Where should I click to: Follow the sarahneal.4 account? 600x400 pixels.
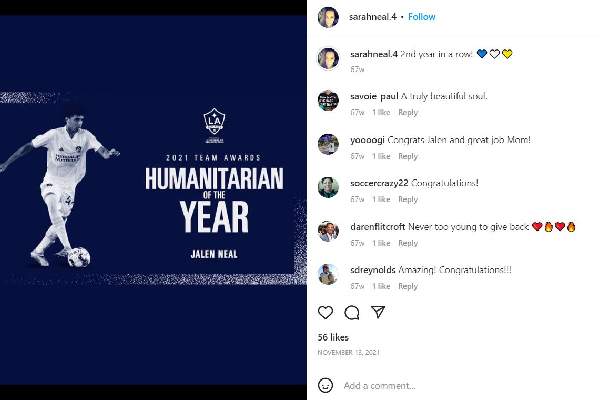(422, 17)
